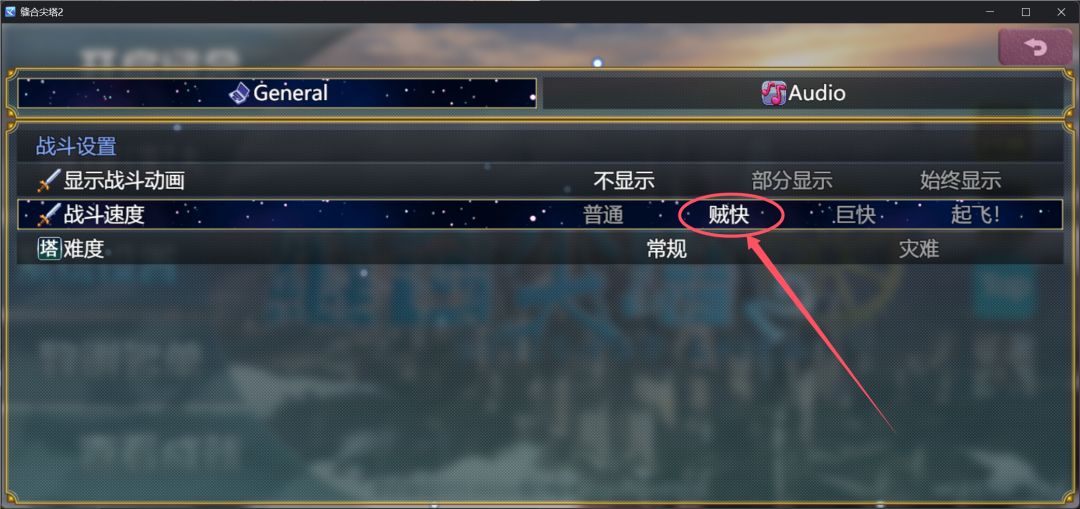Click the 显示战斗动画 setting row label
Viewport: 1080px width, 509px height.
point(124,181)
